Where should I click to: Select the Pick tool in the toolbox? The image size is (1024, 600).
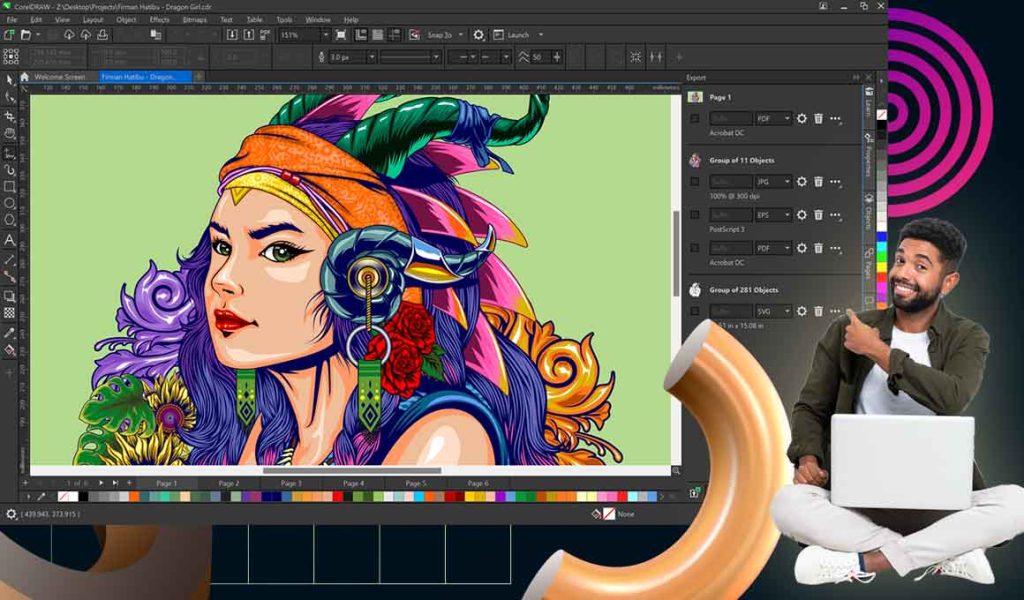(9, 80)
